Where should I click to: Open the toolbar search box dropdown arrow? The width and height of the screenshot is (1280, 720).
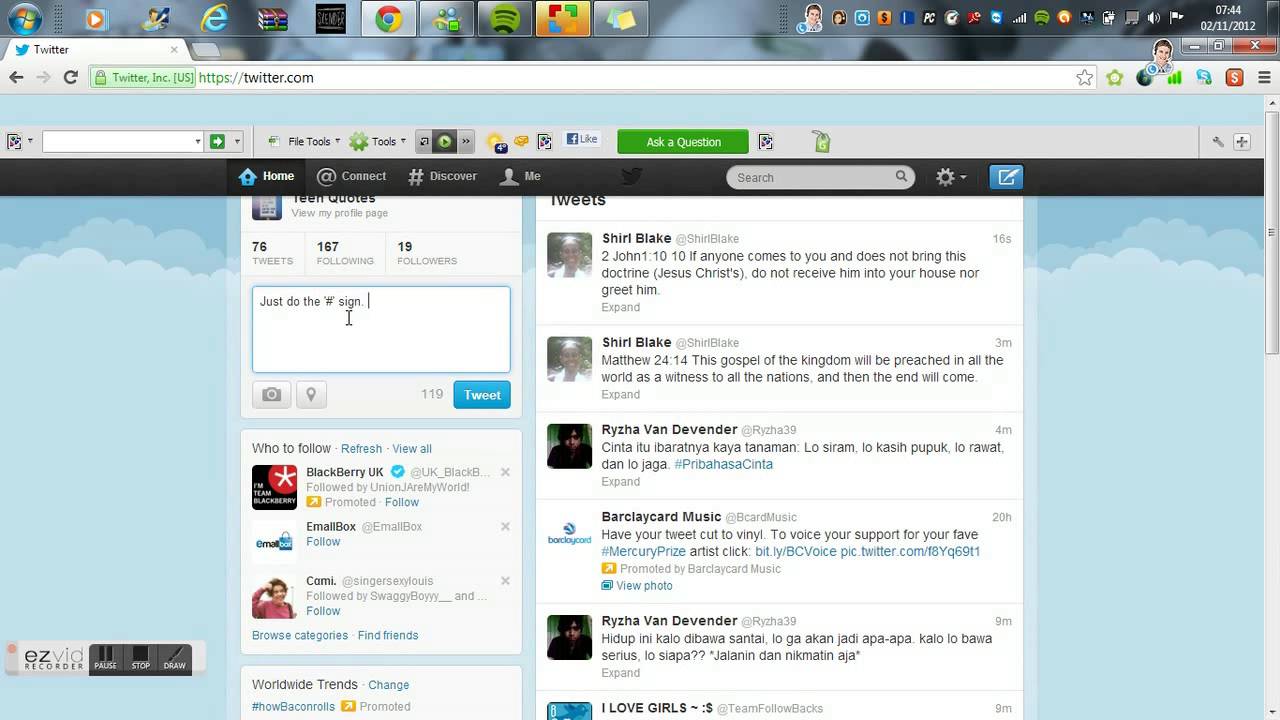coord(197,142)
